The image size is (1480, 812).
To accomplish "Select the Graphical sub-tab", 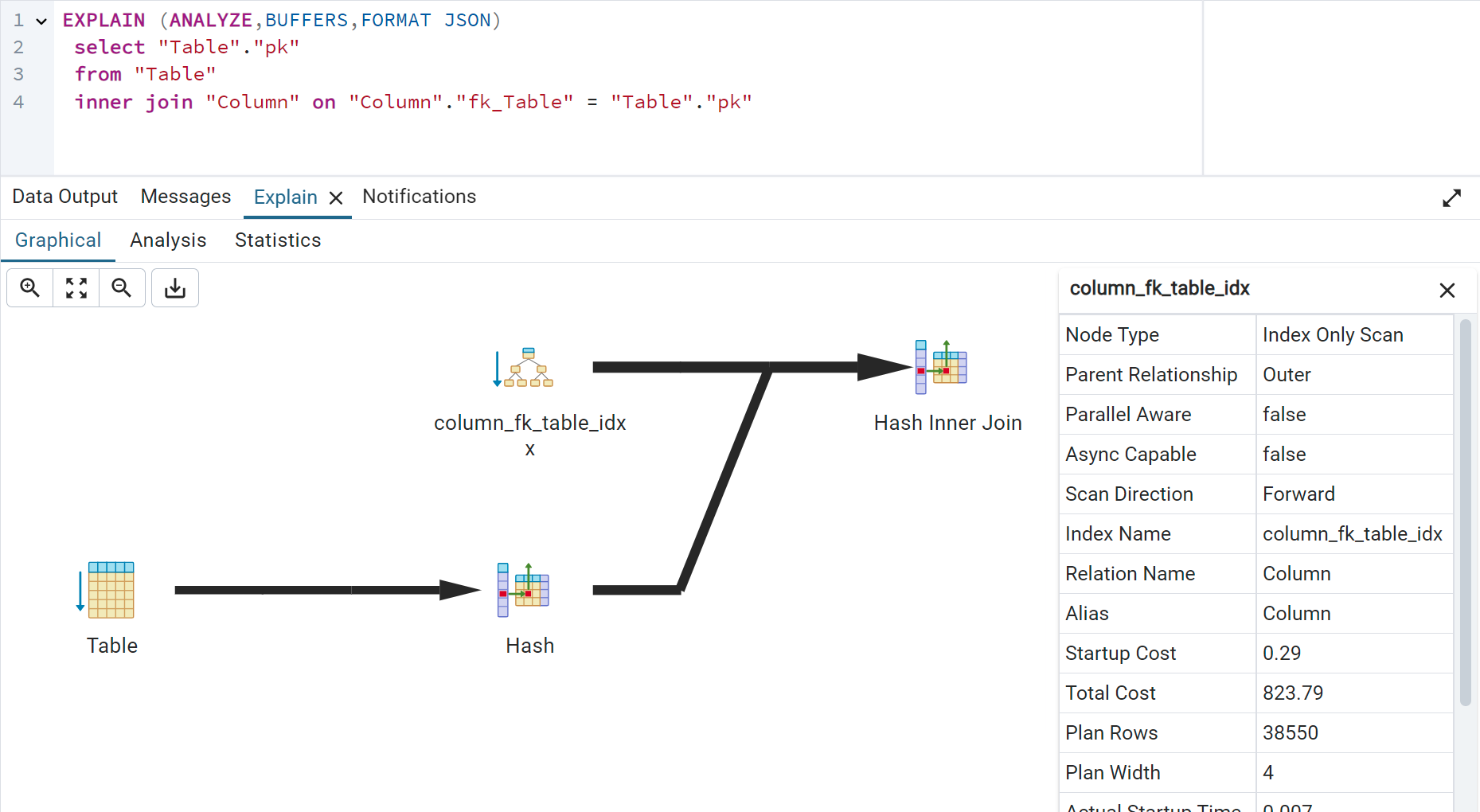I will (58, 240).
